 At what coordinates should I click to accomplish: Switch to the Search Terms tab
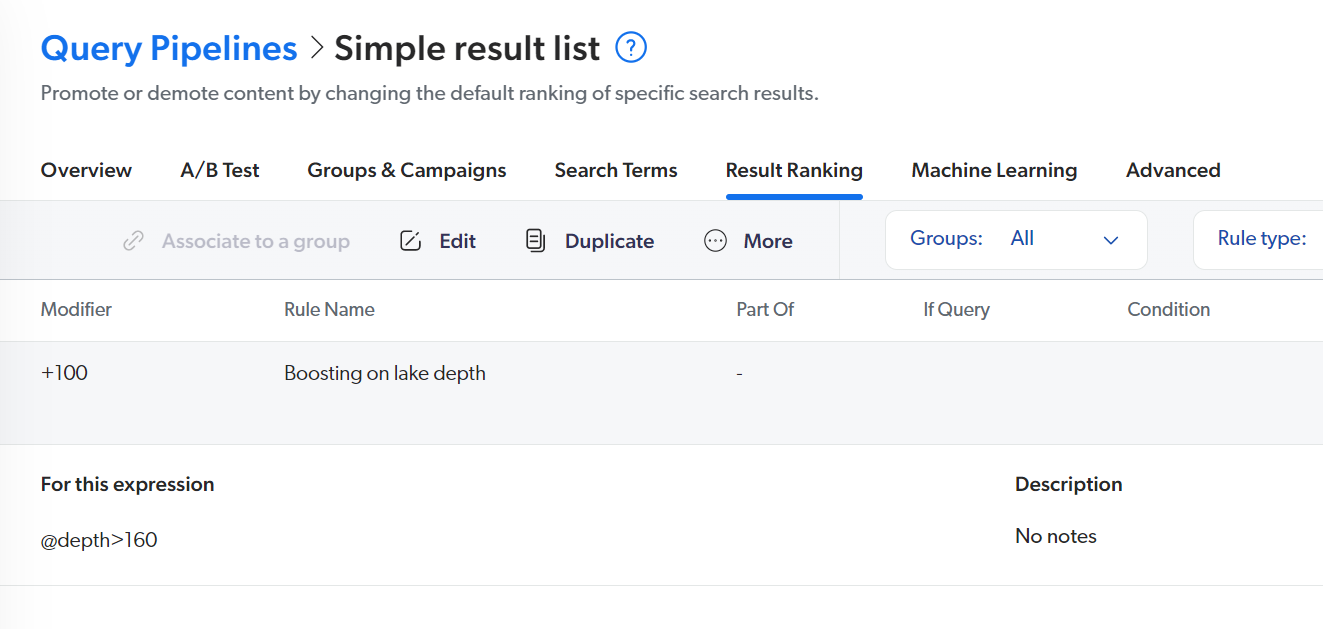[x=616, y=170]
